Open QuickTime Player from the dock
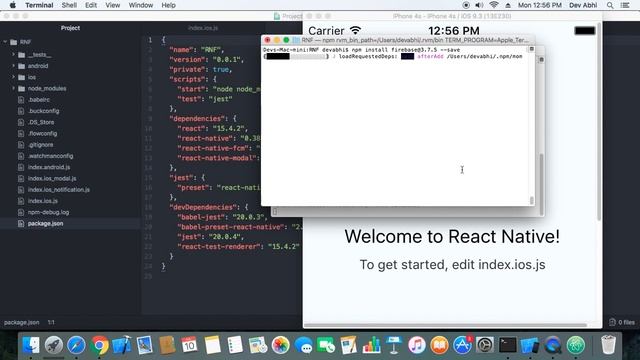640x360 pixels. click(553, 345)
